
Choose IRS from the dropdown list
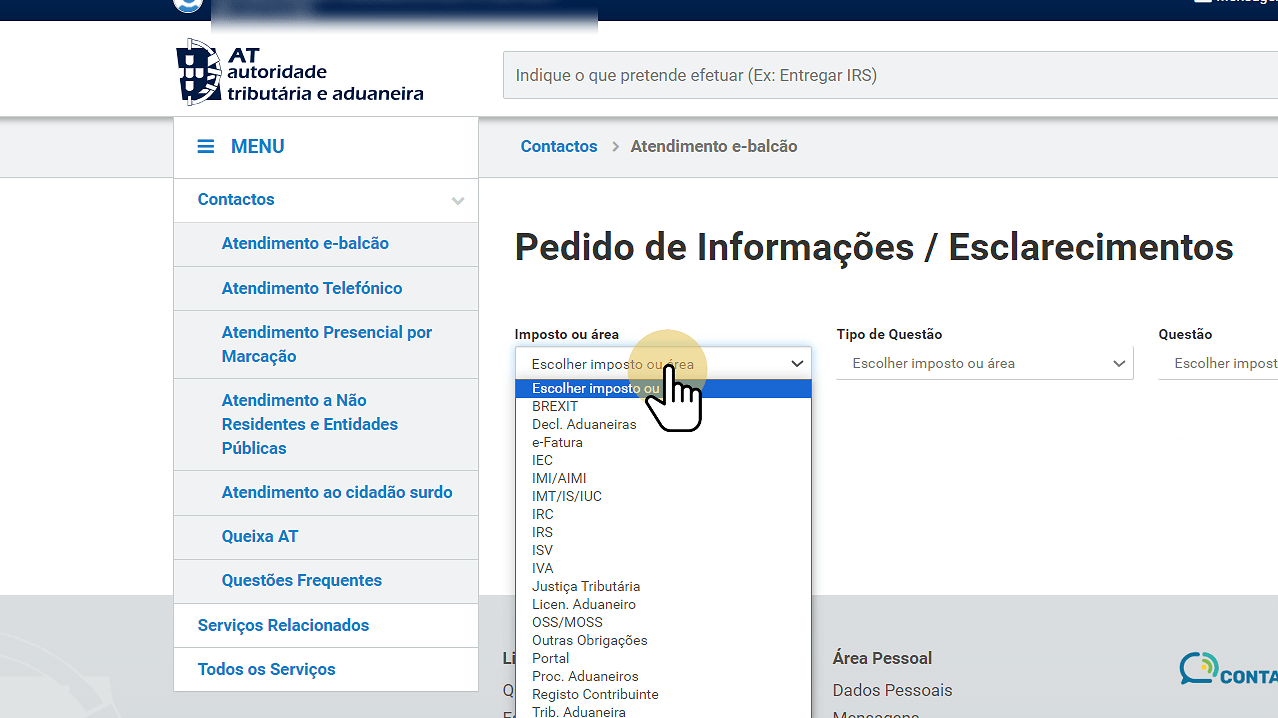point(542,533)
